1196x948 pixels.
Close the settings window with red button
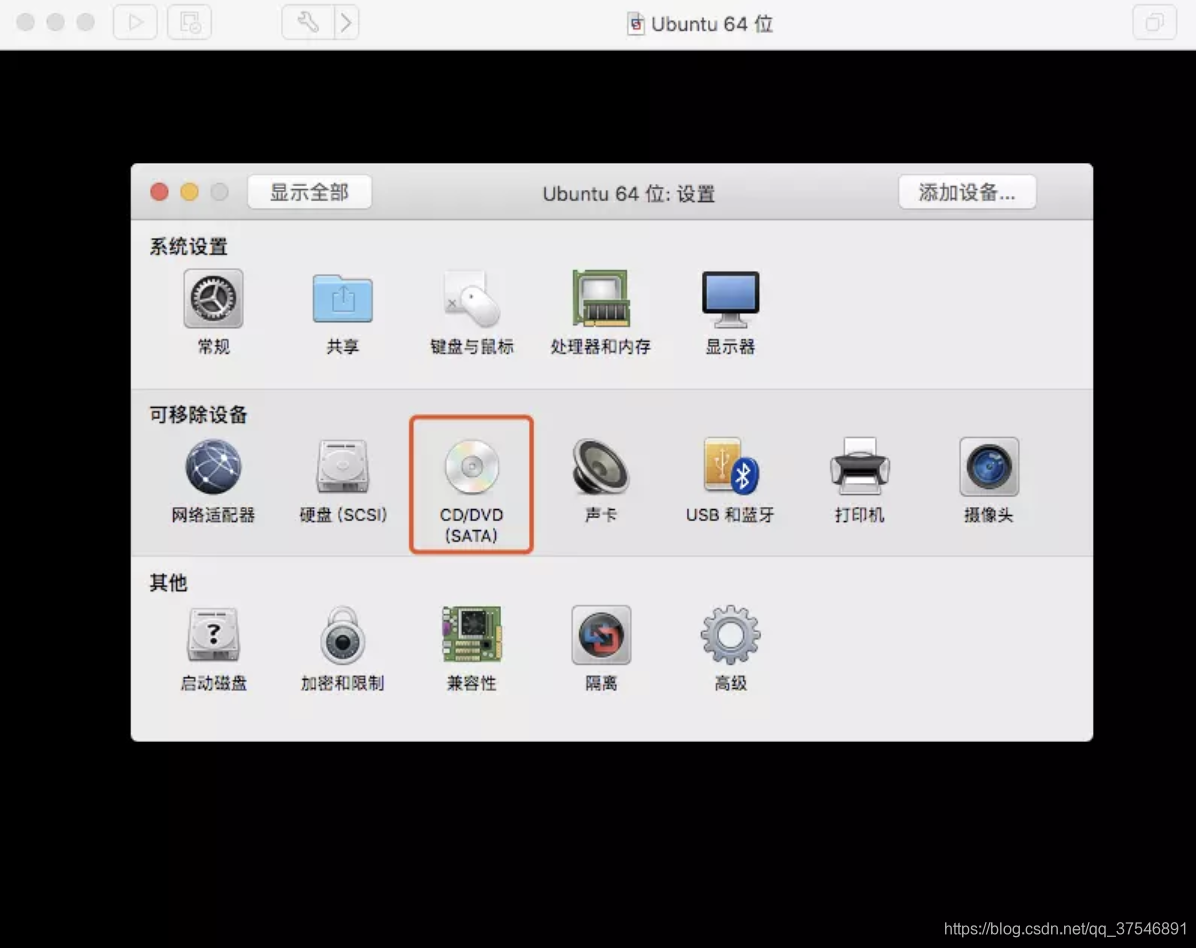coord(159,192)
